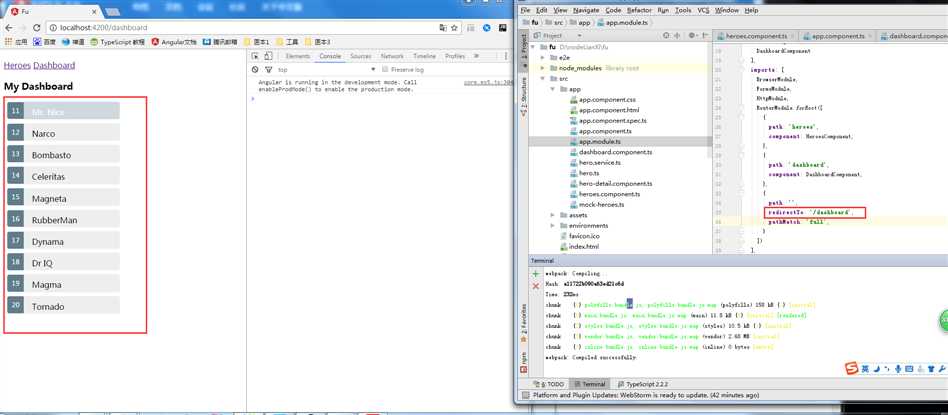The image size is (948, 415).
Task: Select hero RubberMan in list
Action: coord(63,220)
